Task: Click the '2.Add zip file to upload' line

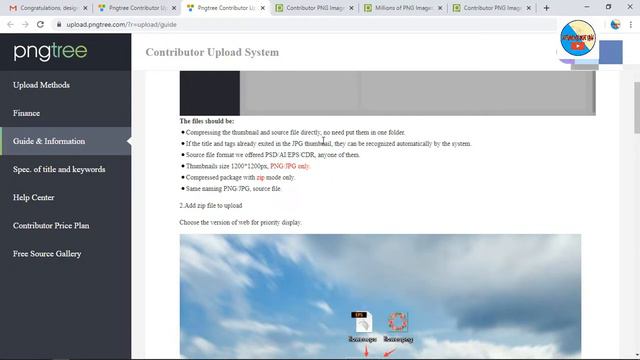Action: pos(211,206)
